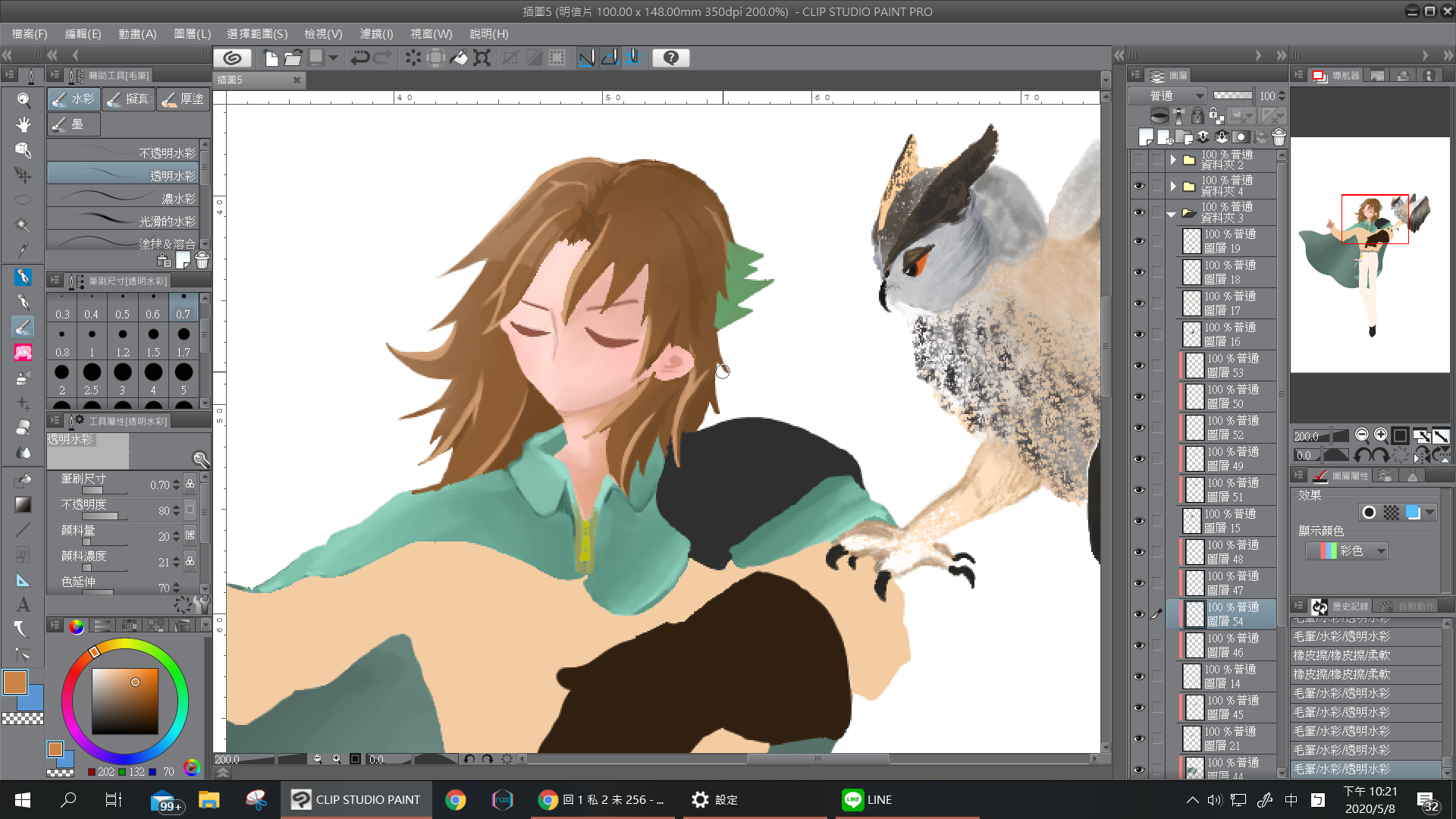The width and height of the screenshot is (1456, 819).
Task: Select the eraser tool
Action: [24, 428]
